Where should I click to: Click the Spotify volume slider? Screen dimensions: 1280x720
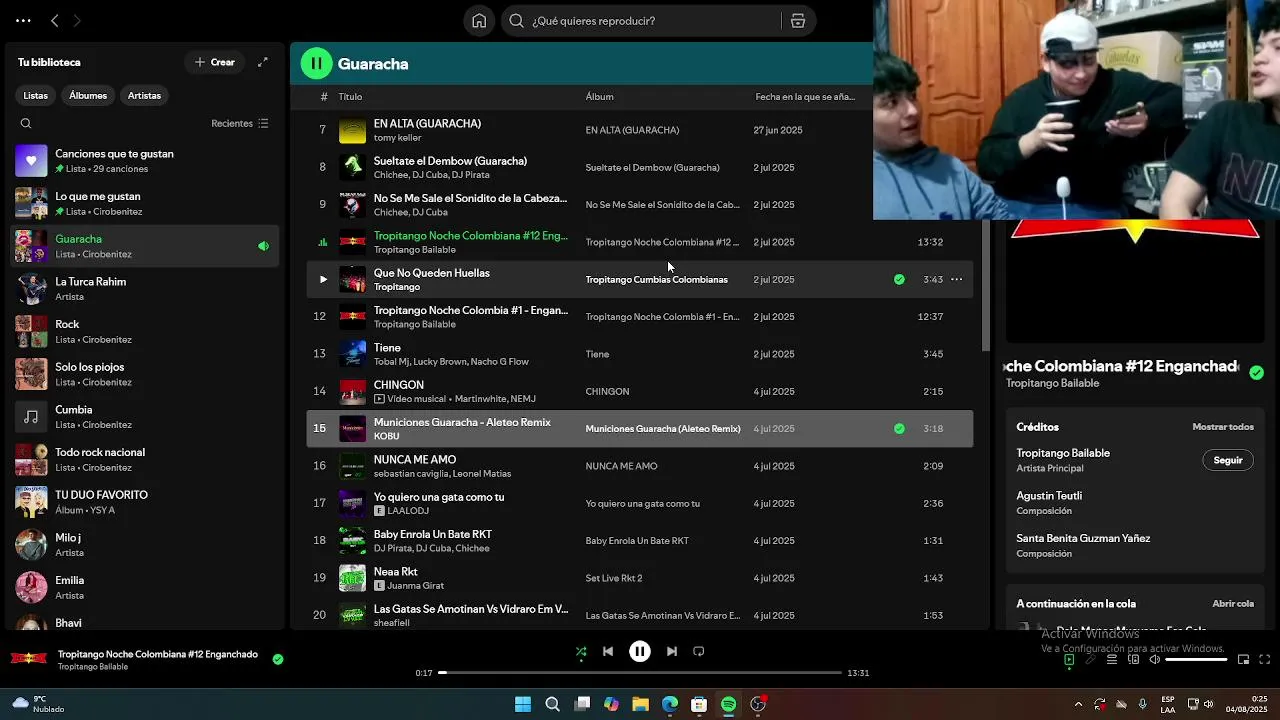(x=1196, y=660)
